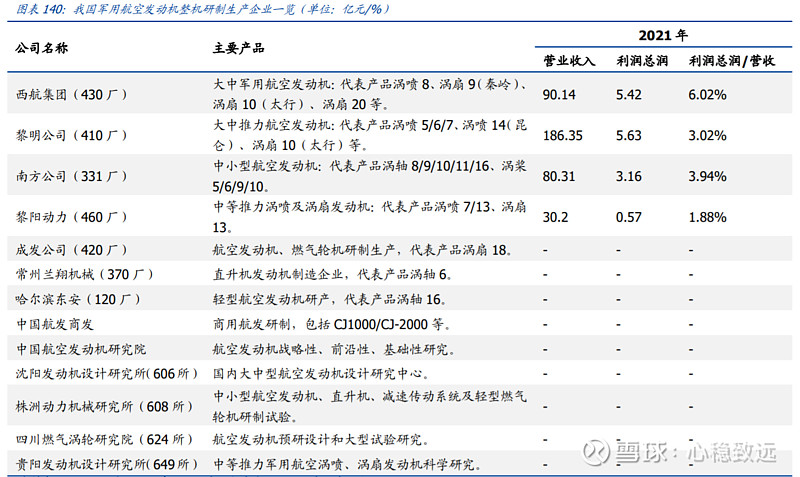Click text 航空发动机预研设计和大型试验研究
Image resolution: width=800 pixels, height=477 pixels.
tap(321, 439)
